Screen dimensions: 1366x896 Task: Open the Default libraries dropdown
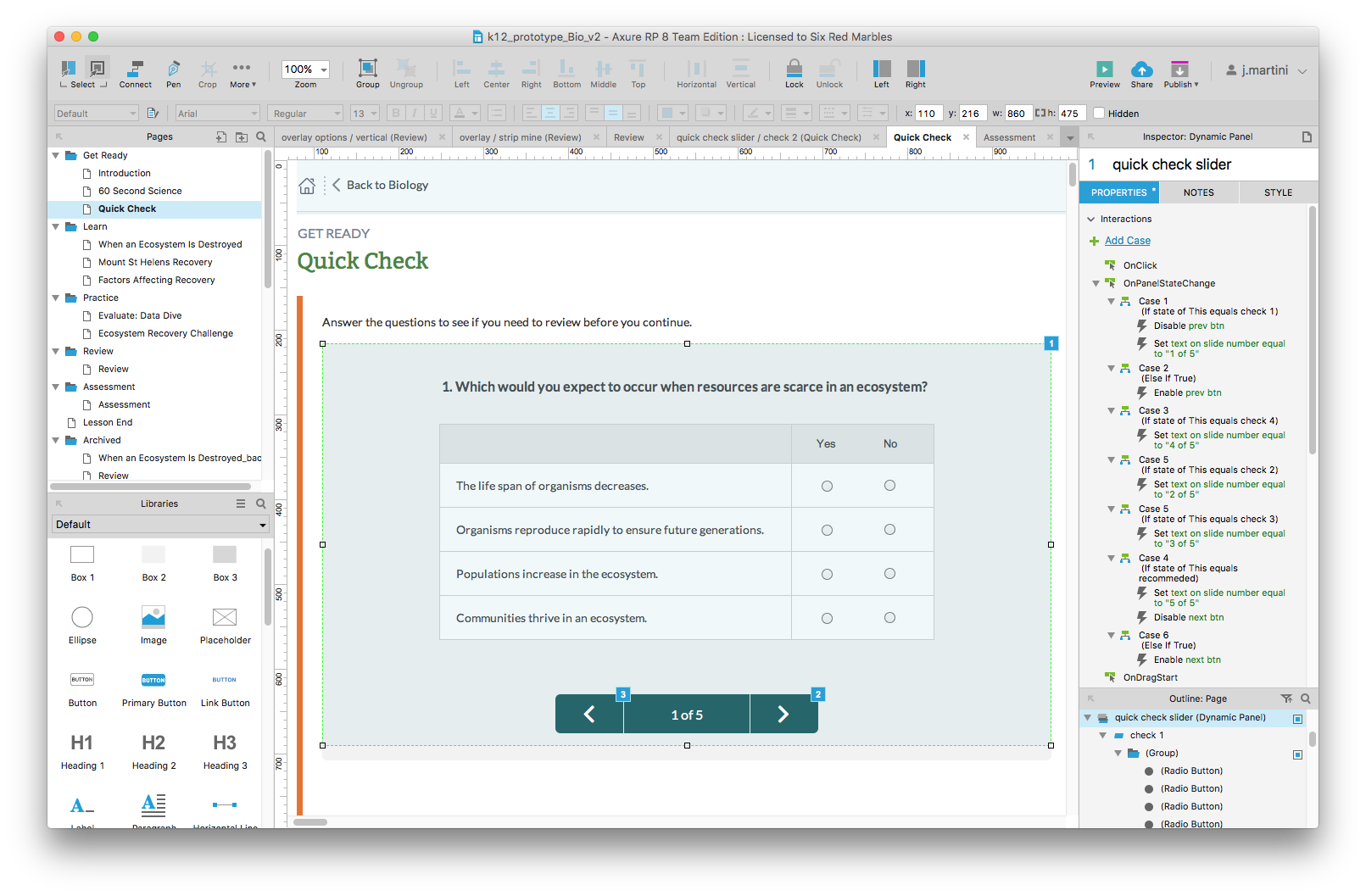click(x=160, y=525)
